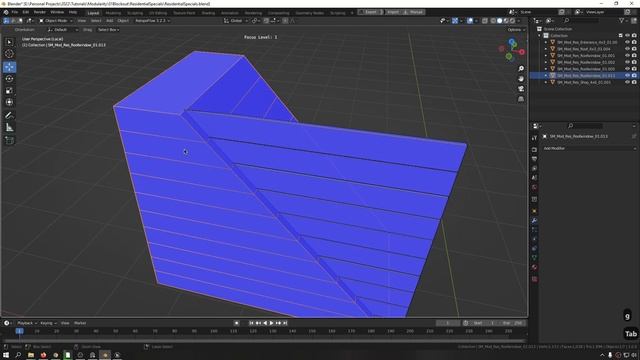Toggle X-ray mode in viewport header
Image resolution: width=640 pixels, height=360 pixels.
[484, 20]
